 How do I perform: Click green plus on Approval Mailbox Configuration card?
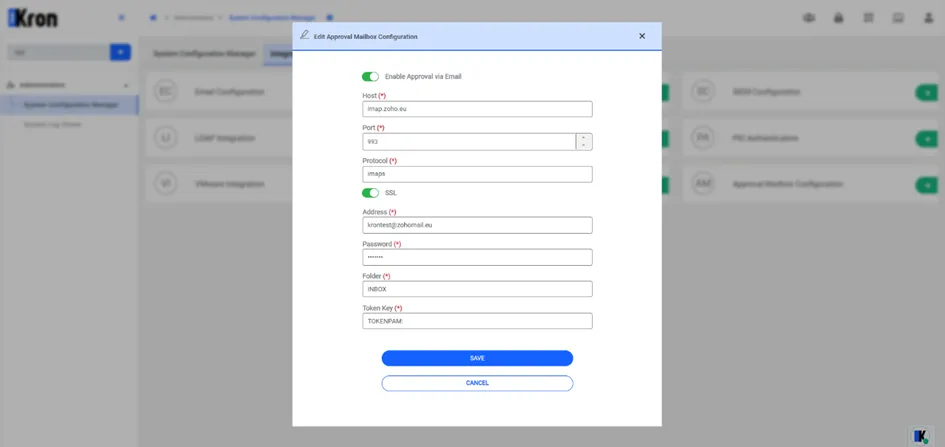pyautogui.click(x=927, y=185)
